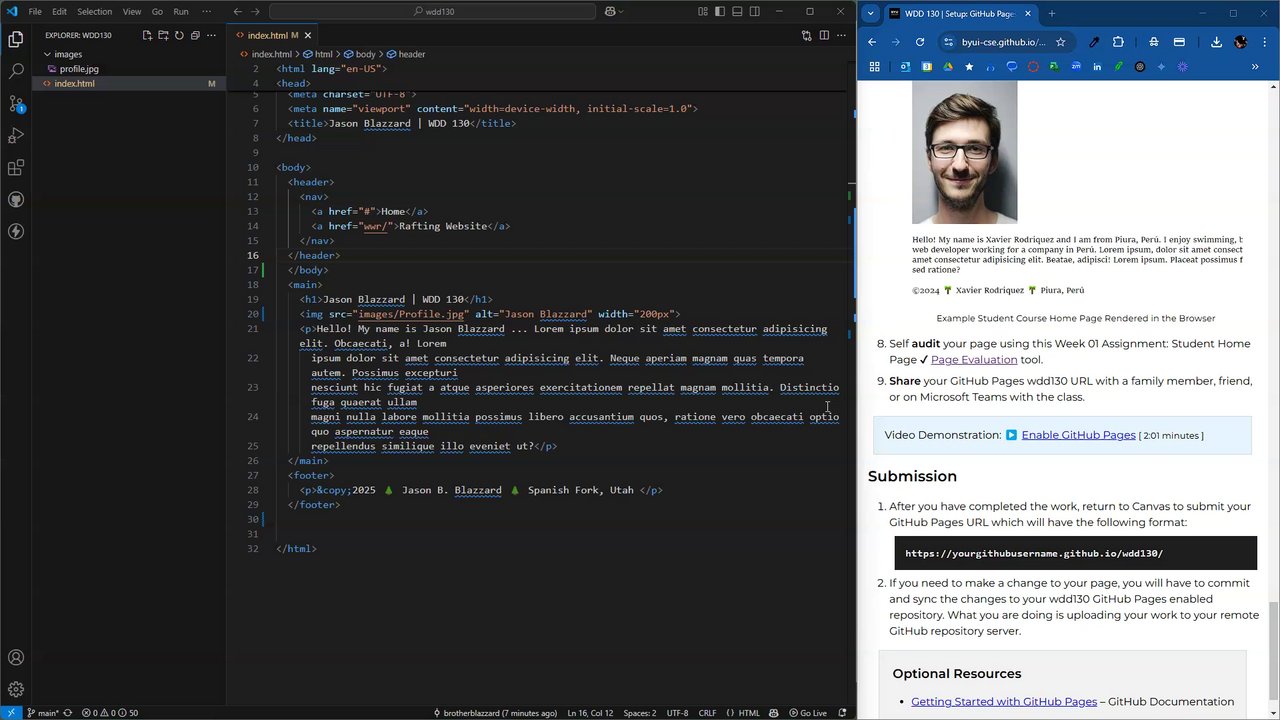Click the New File icon in Explorer

(147, 35)
